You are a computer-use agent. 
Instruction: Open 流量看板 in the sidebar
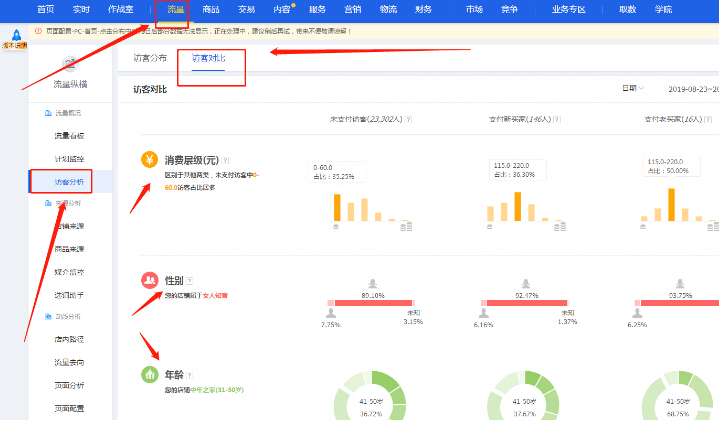point(70,136)
